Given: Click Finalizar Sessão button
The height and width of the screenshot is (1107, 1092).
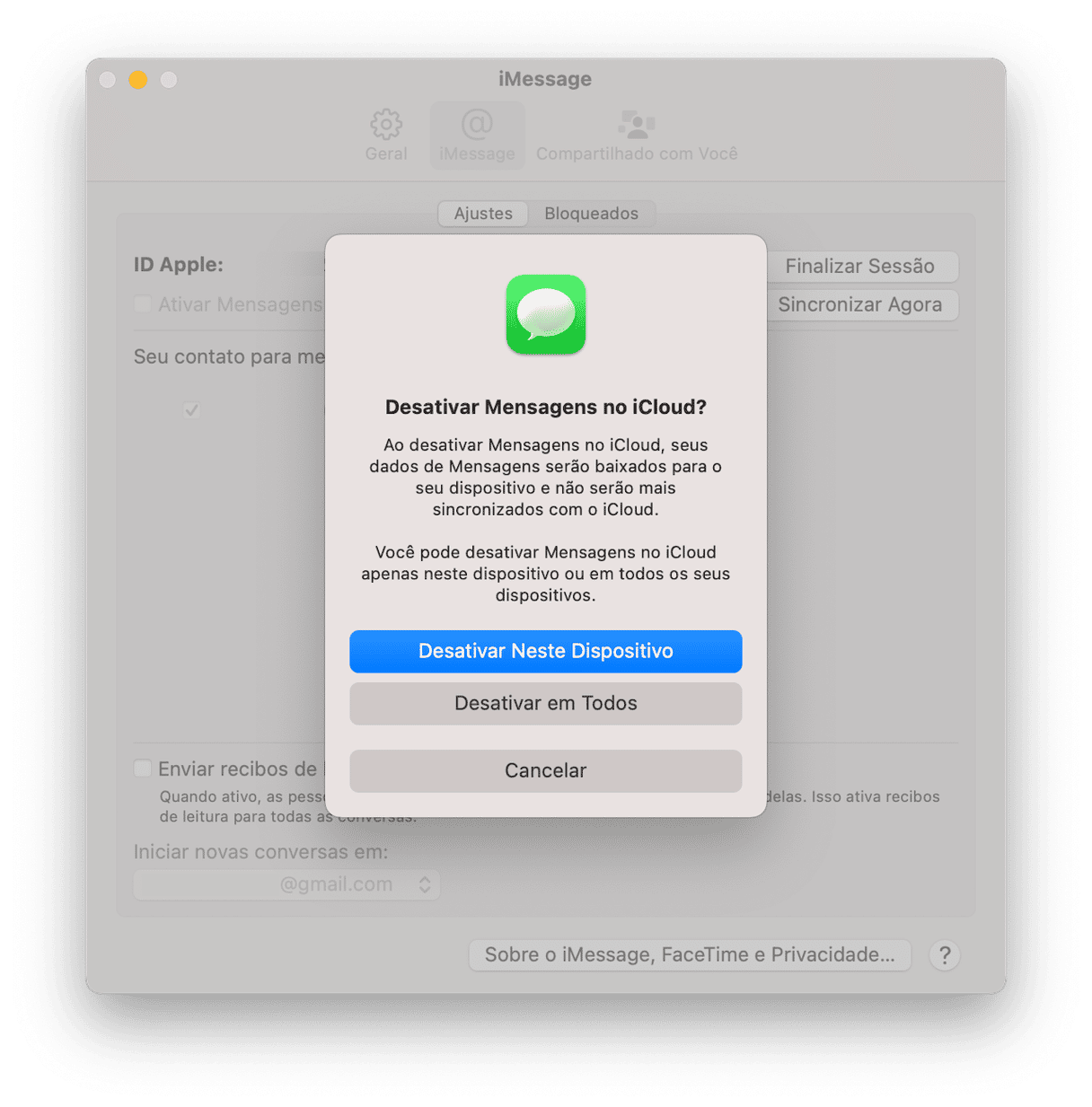Looking at the screenshot, I should pyautogui.click(x=859, y=267).
